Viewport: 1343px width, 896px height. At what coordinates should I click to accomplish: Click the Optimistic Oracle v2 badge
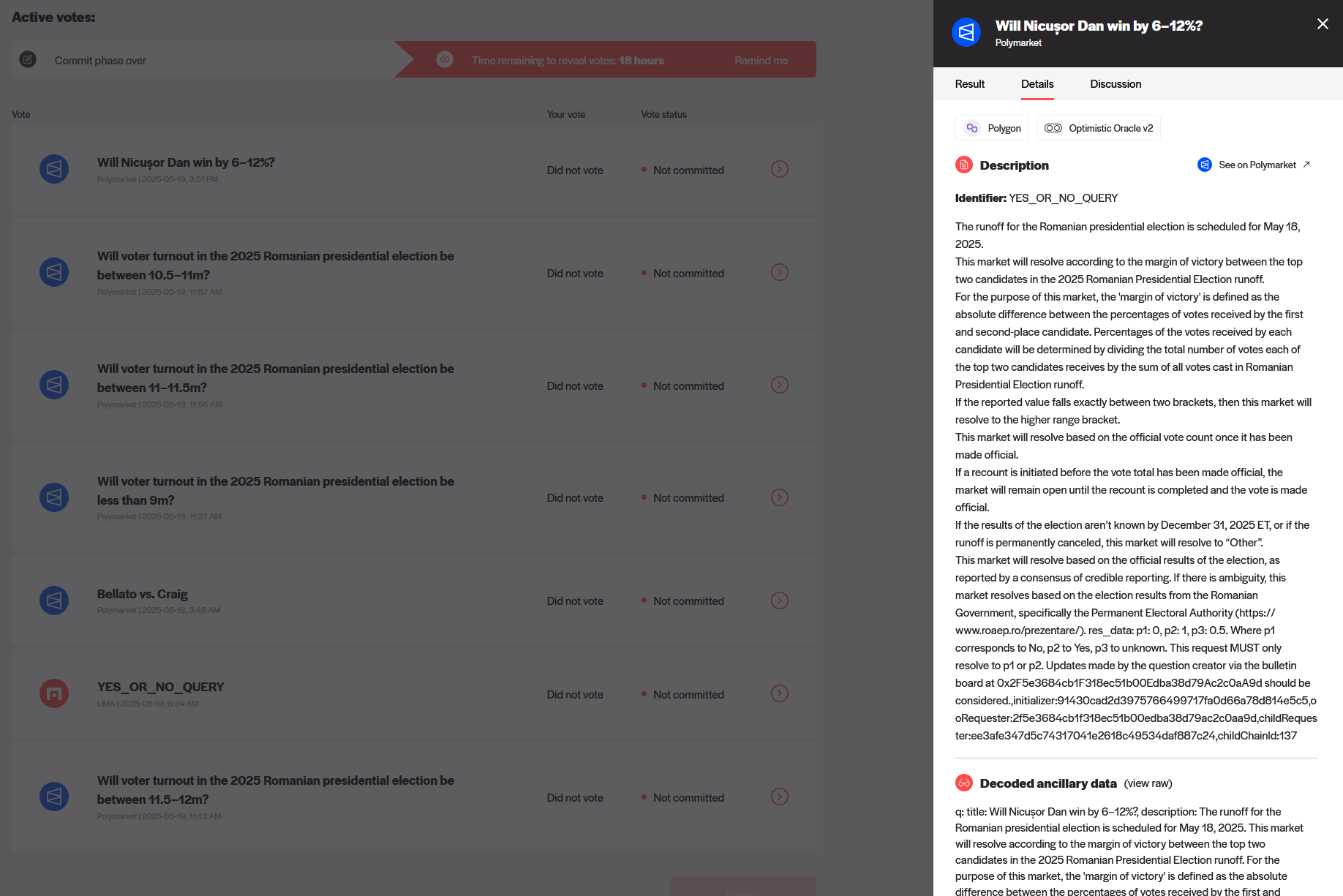click(x=1098, y=128)
